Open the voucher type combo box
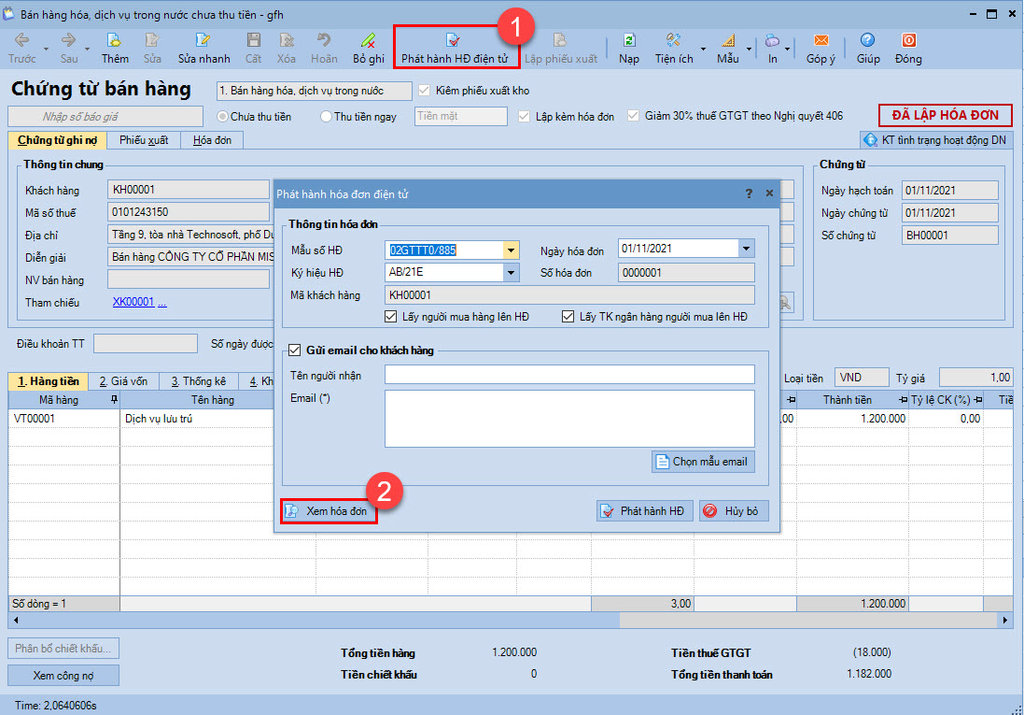Image resolution: width=1024 pixels, height=715 pixels. click(314, 91)
